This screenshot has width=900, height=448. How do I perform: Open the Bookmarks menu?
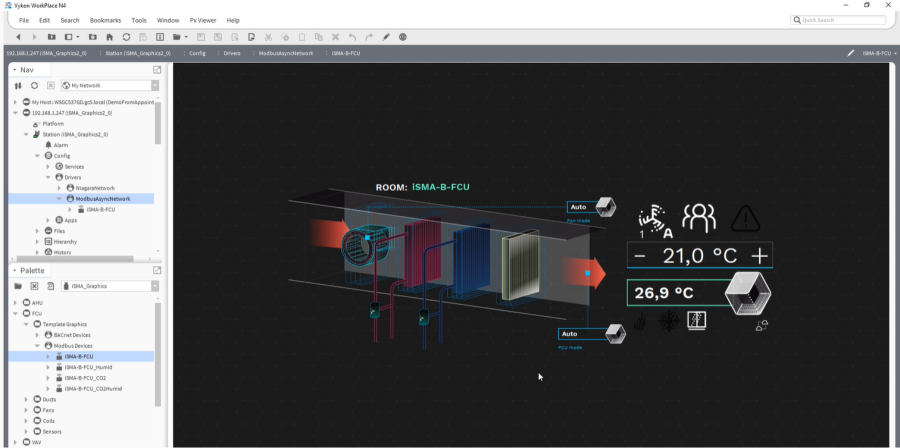(105, 20)
